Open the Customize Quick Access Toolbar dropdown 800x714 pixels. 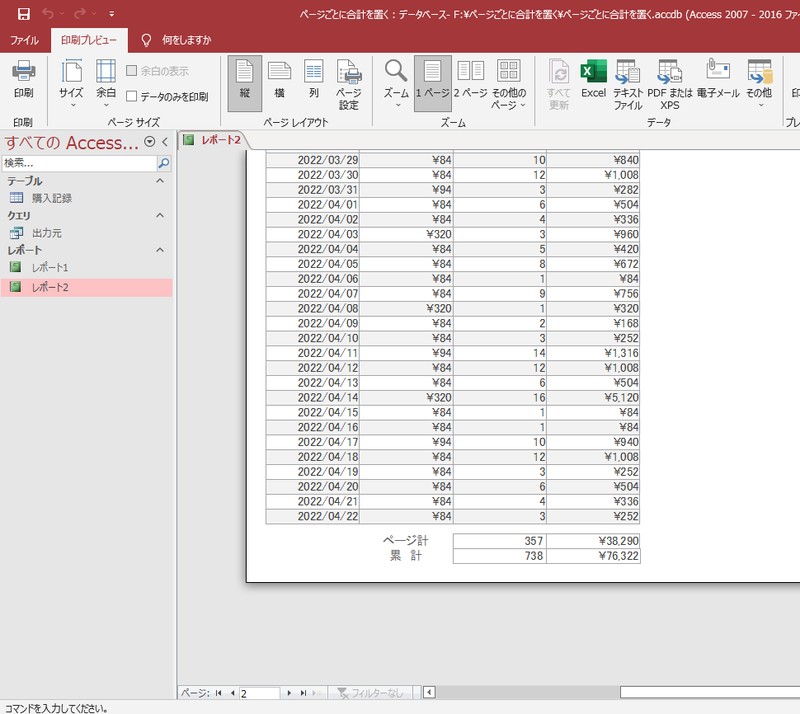pos(112,14)
